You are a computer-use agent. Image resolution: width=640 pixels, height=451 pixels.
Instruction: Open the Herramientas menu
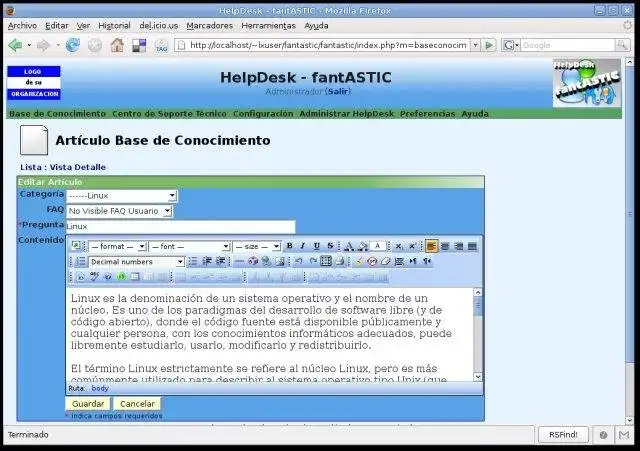(x=268, y=26)
